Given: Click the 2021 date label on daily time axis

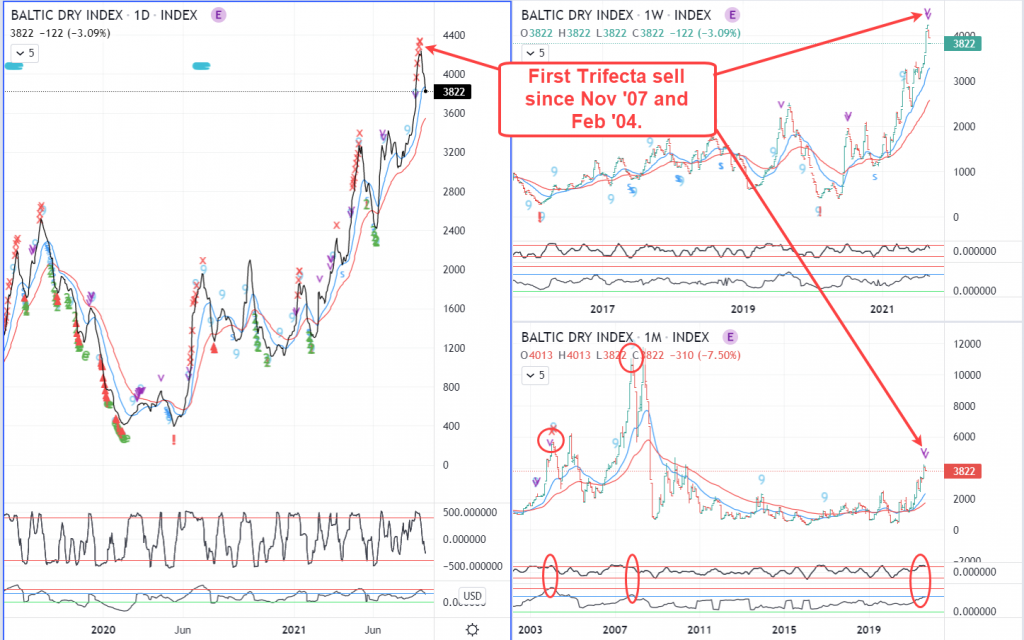Looking at the screenshot, I should pyautogui.click(x=294, y=630).
